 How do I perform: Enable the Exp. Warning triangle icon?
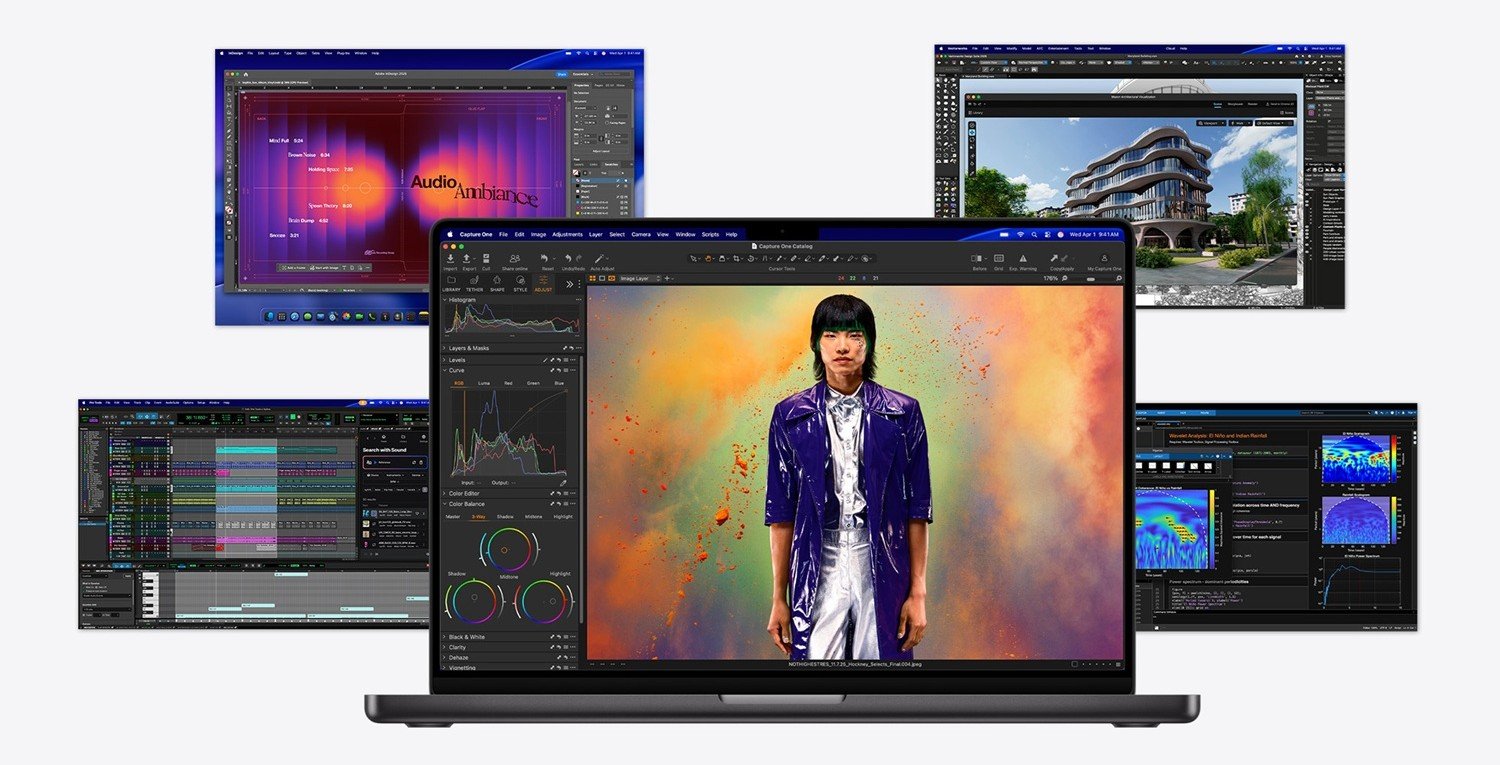click(x=1023, y=258)
